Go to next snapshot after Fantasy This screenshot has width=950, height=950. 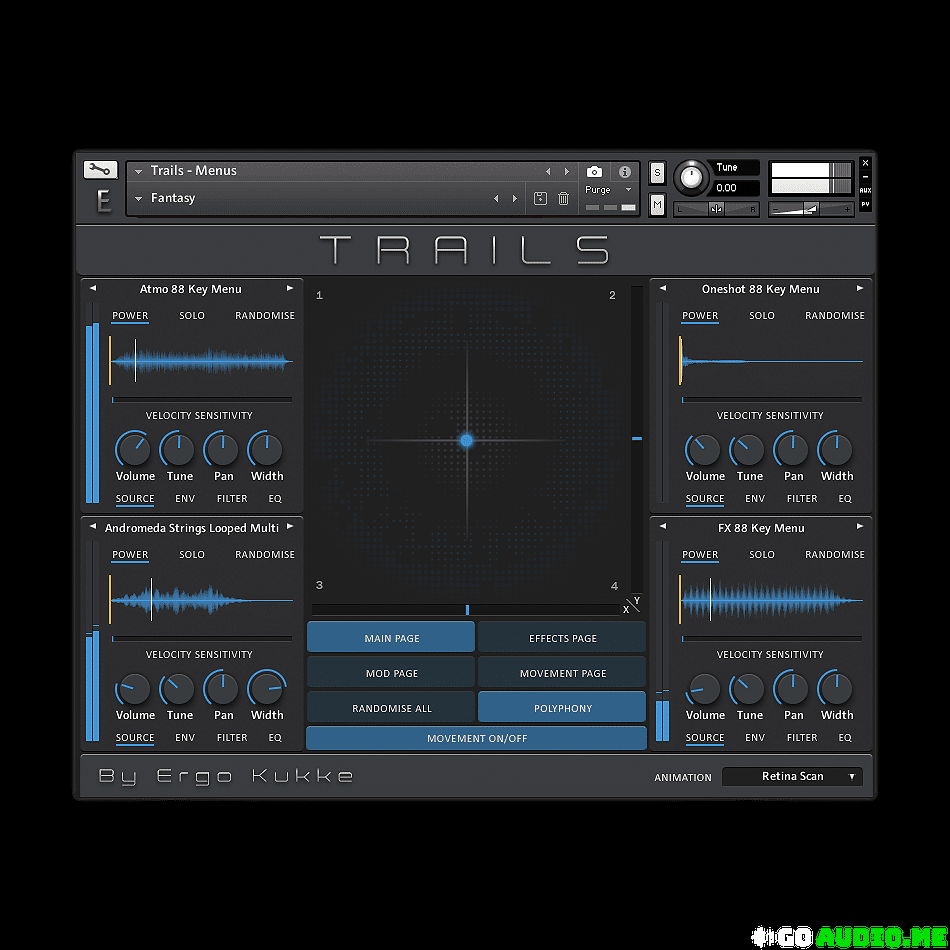coord(515,198)
